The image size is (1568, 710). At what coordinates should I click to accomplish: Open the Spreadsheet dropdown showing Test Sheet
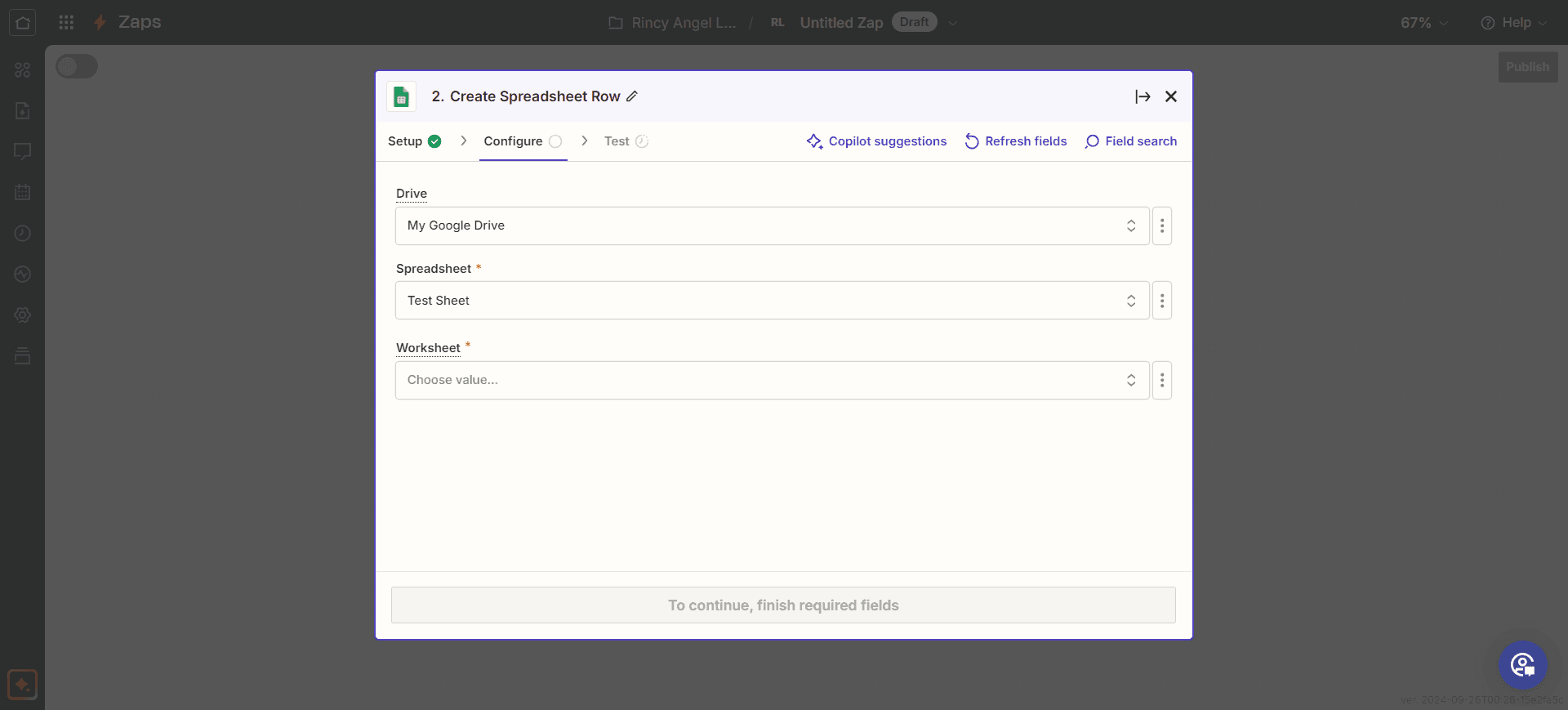point(772,301)
